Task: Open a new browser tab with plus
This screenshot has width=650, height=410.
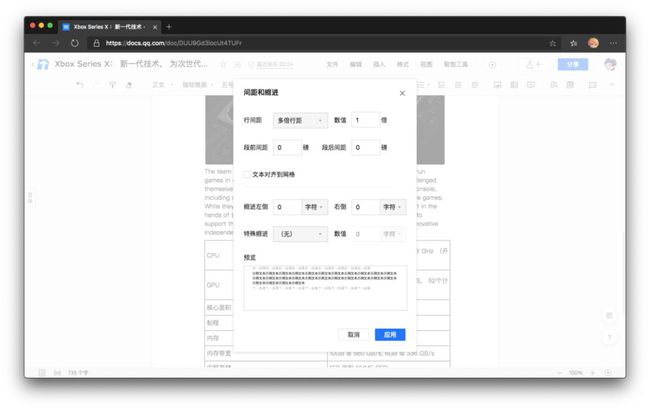Action: [169, 27]
